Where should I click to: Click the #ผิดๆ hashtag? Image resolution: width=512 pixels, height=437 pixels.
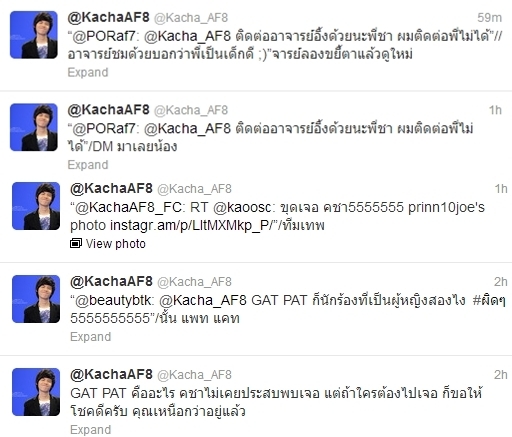tap(489, 300)
